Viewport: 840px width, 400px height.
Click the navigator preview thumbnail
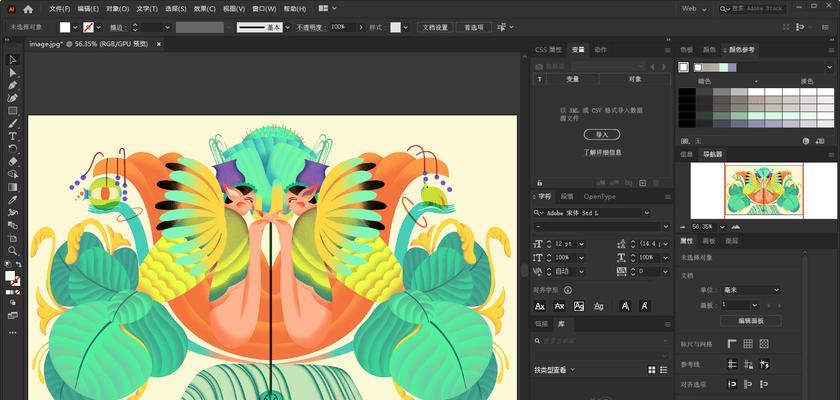click(x=763, y=190)
